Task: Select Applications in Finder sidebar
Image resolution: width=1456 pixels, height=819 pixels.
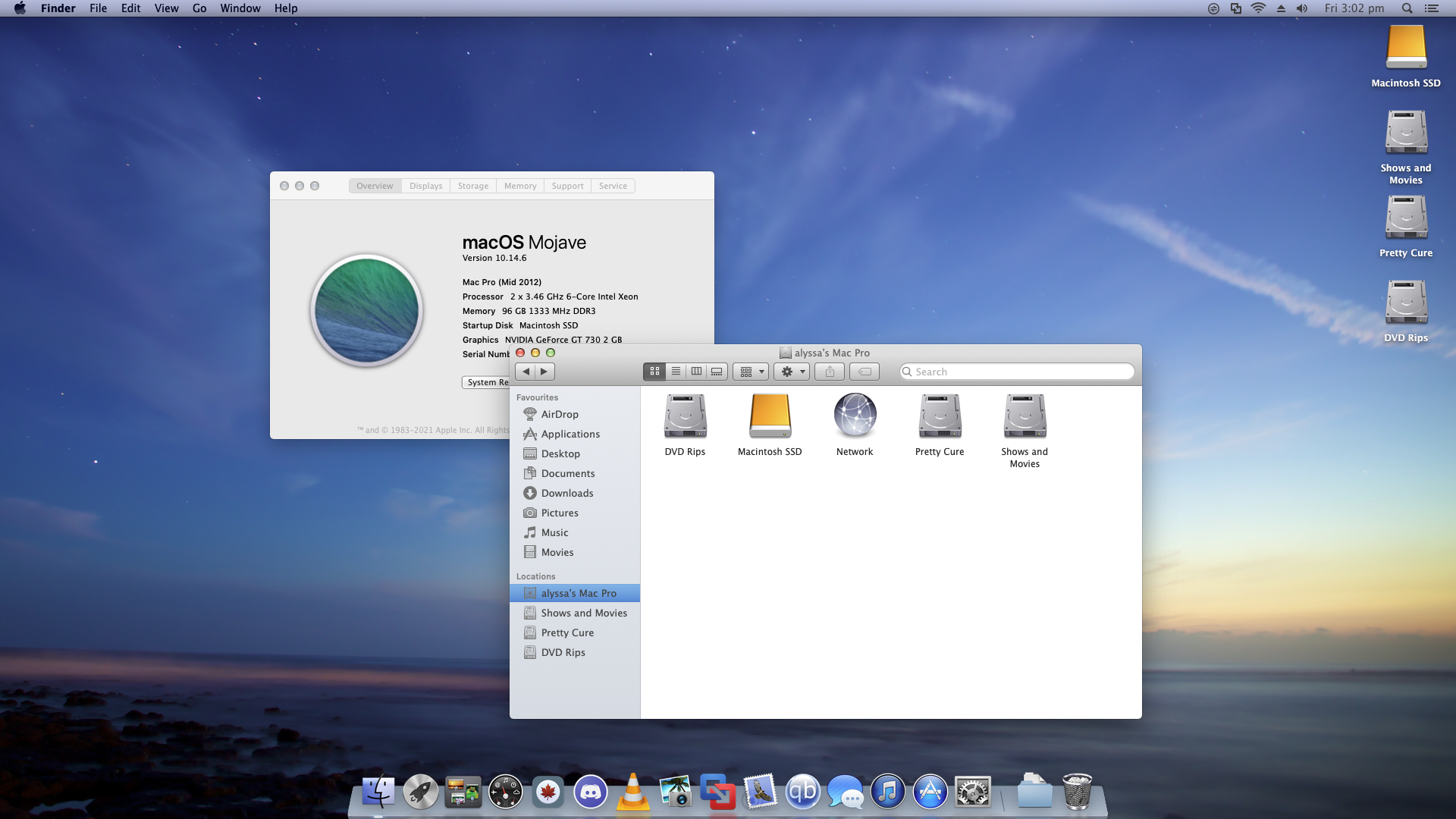Action: pyautogui.click(x=575, y=434)
